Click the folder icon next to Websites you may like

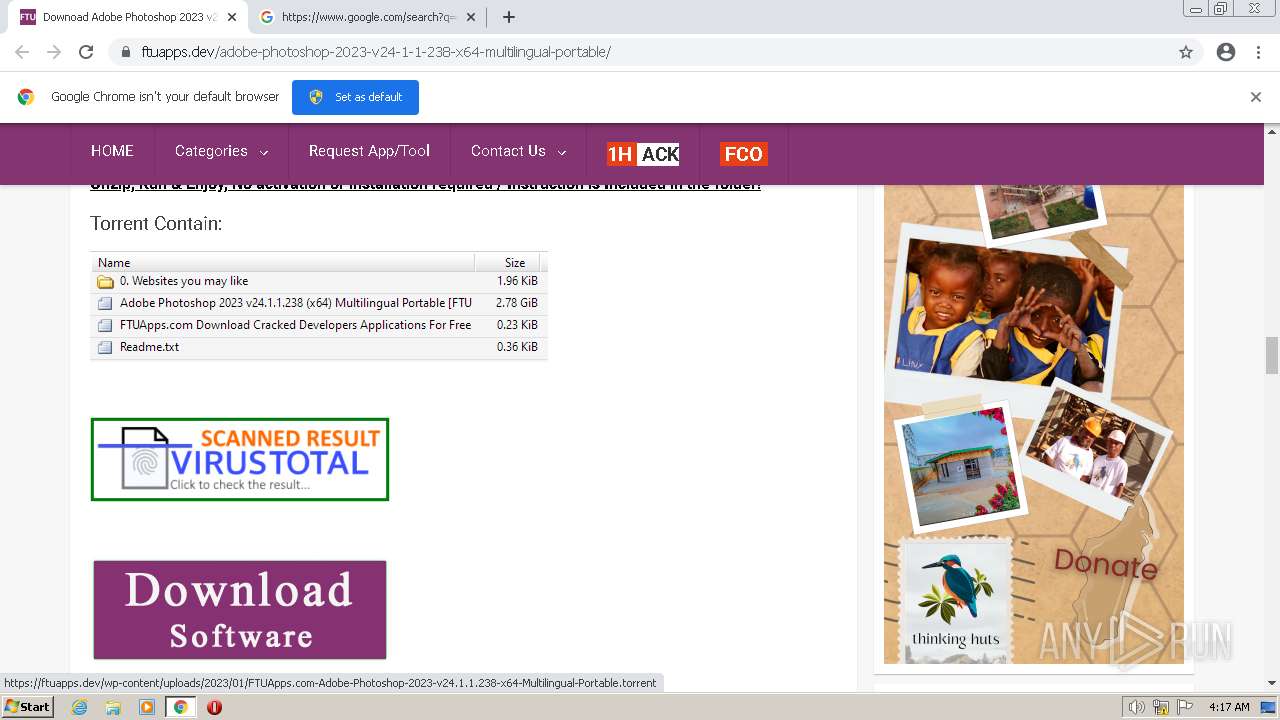[105, 282]
